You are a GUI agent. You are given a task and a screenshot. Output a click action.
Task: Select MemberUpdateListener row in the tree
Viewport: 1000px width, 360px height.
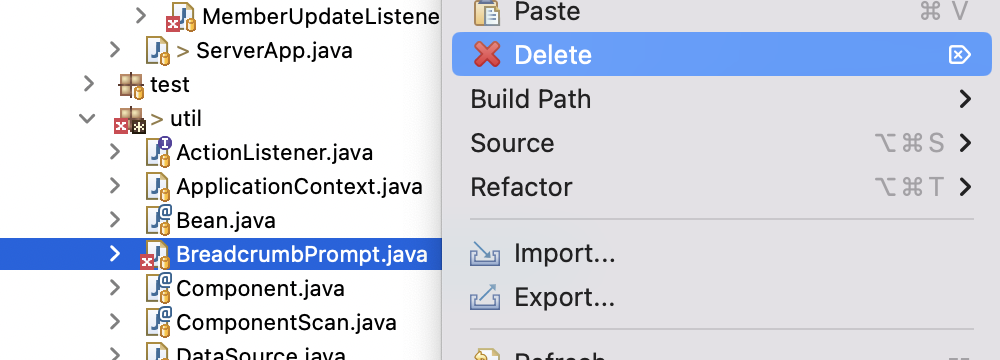click(321, 17)
